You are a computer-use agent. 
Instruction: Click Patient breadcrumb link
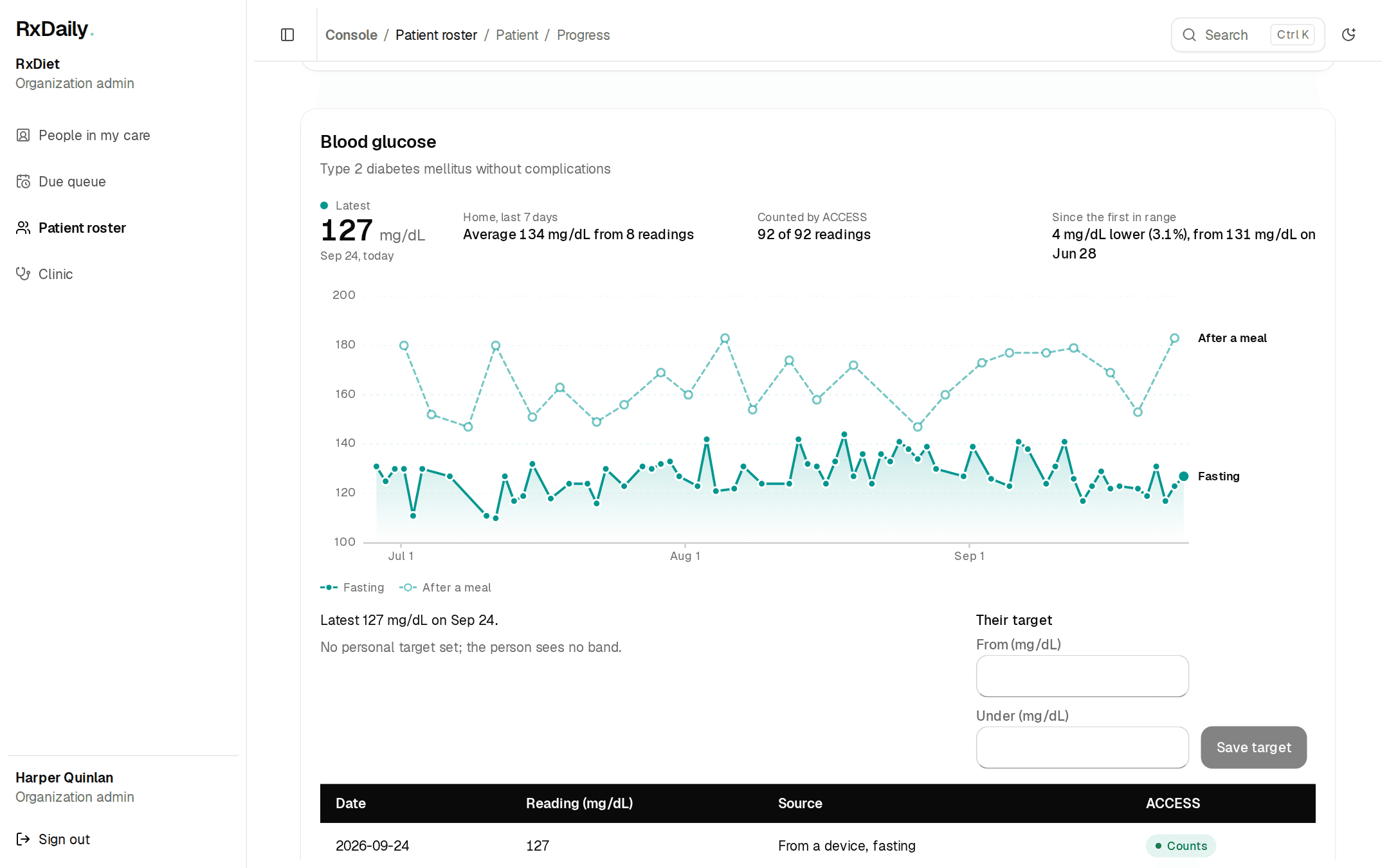(517, 35)
